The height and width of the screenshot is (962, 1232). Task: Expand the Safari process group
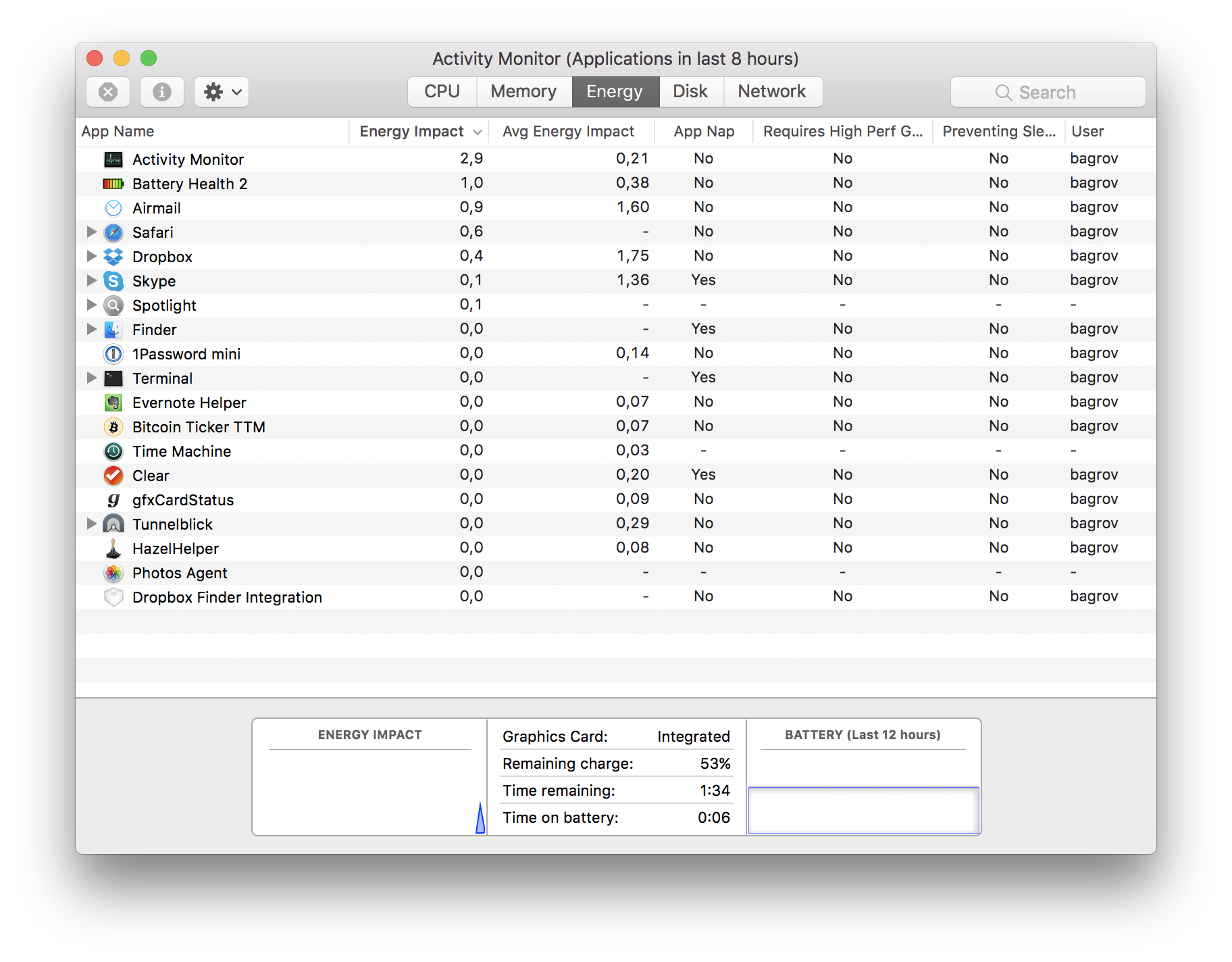[92, 232]
